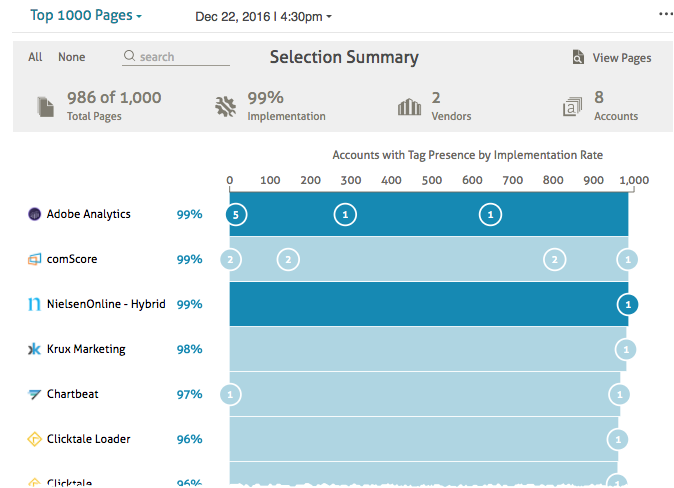Click the Krux Marketing logo icon
The height and width of the screenshot is (488, 674).
tap(34, 349)
